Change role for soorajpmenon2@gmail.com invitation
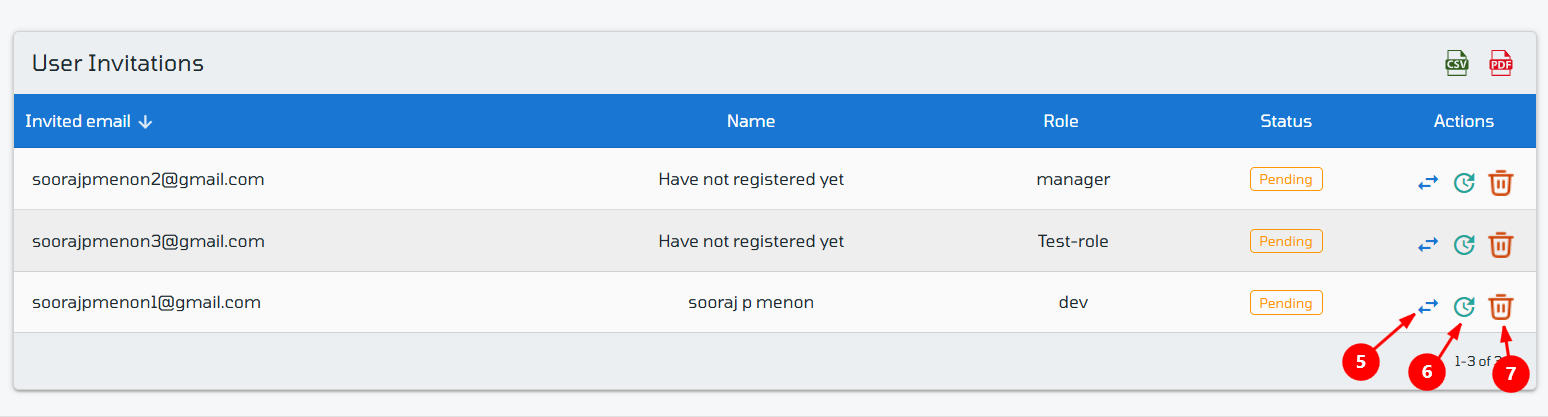This screenshot has width=1548, height=417. (x=1428, y=183)
